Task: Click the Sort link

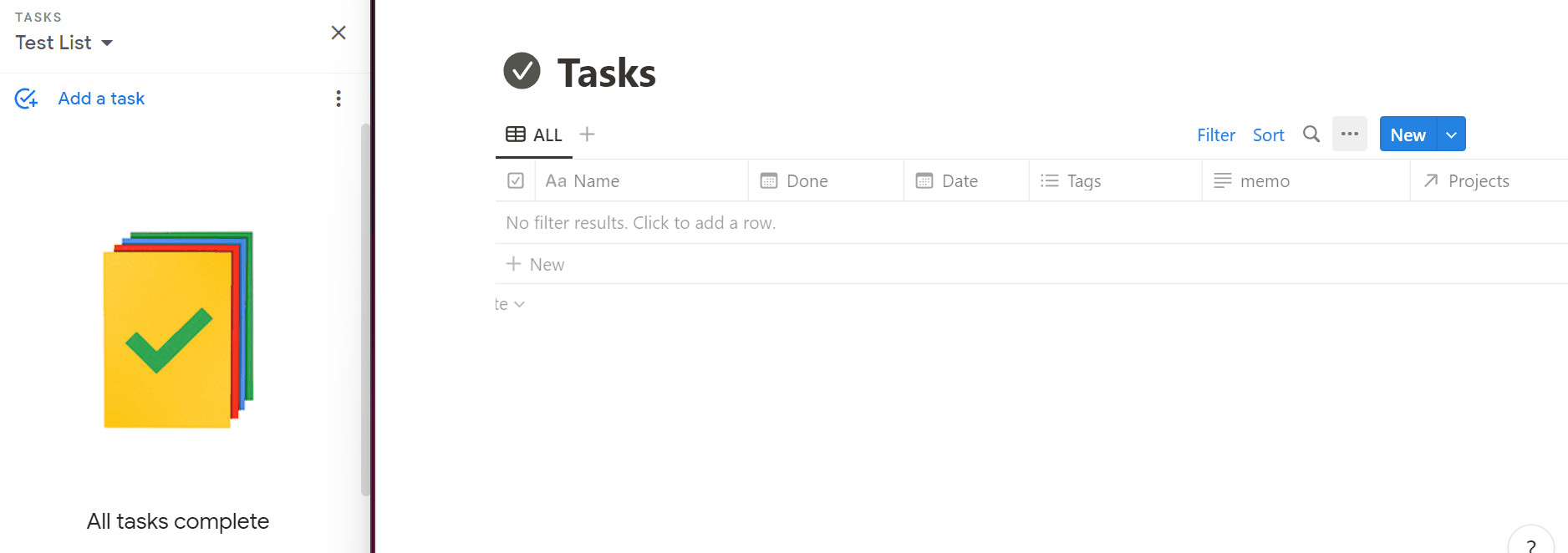Action: (x=1268, y=134)
